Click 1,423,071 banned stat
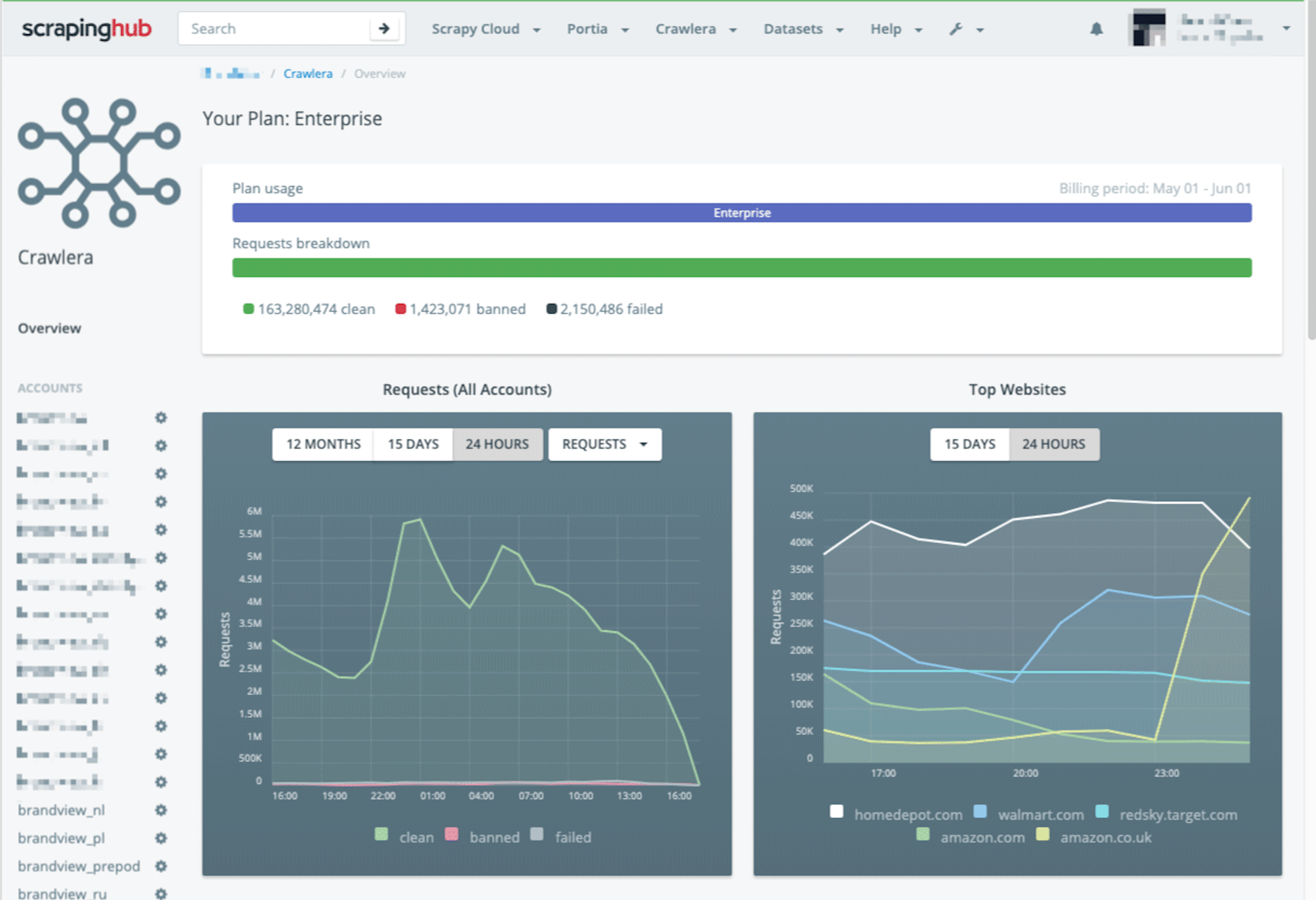Image resolution: width=1316 pixels, height=900 pixels. [x=461, y=309]
